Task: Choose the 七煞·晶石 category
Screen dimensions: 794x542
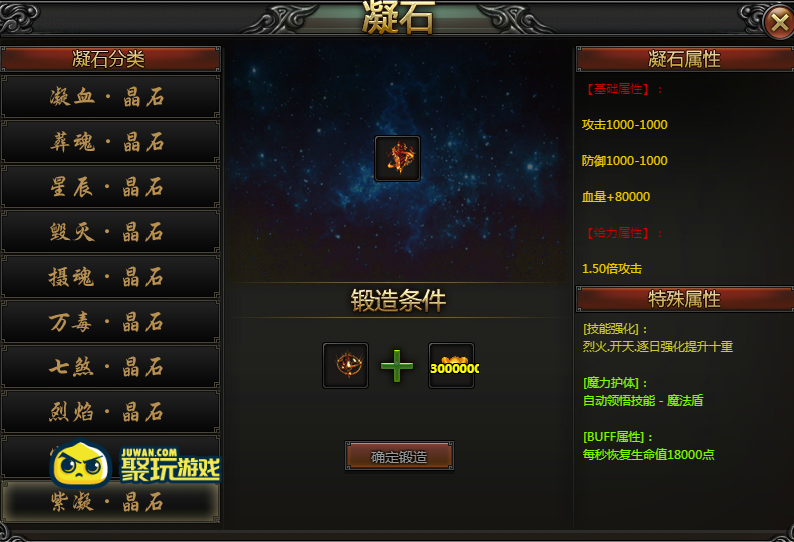Action: pos(110,367)
